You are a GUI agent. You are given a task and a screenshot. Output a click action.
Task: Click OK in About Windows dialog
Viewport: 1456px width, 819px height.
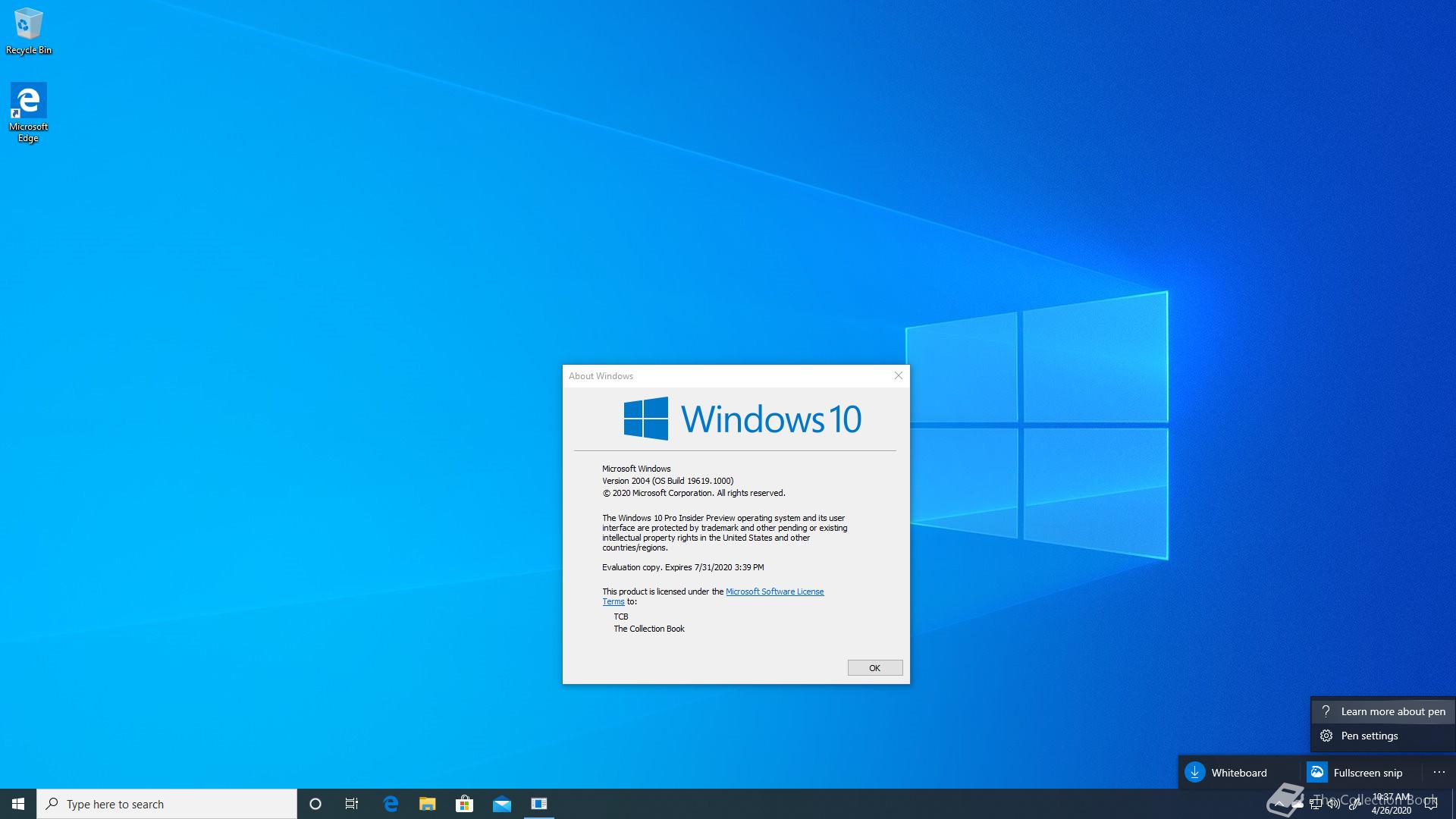875,668
